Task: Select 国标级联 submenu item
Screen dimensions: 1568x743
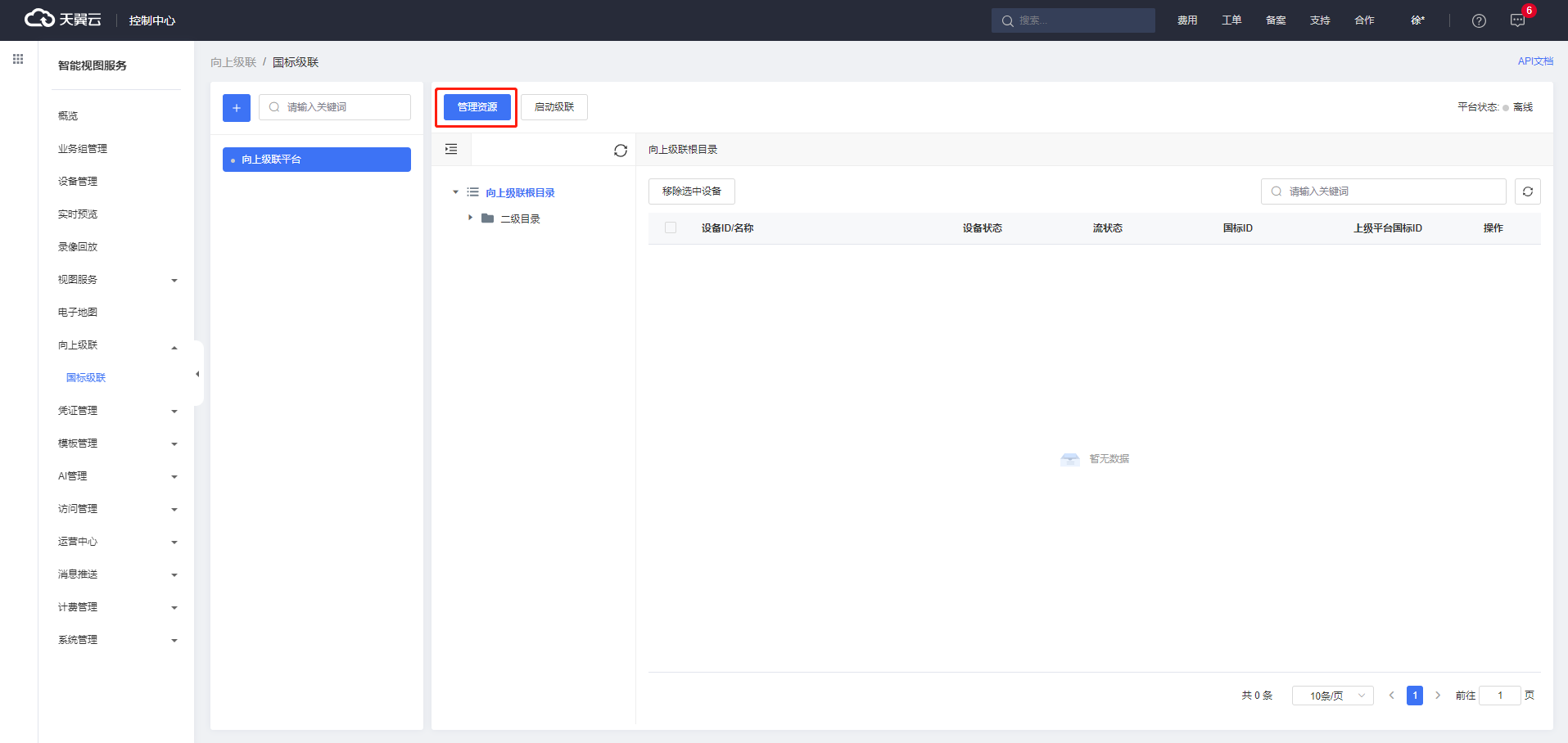Action: click(86, 378)
